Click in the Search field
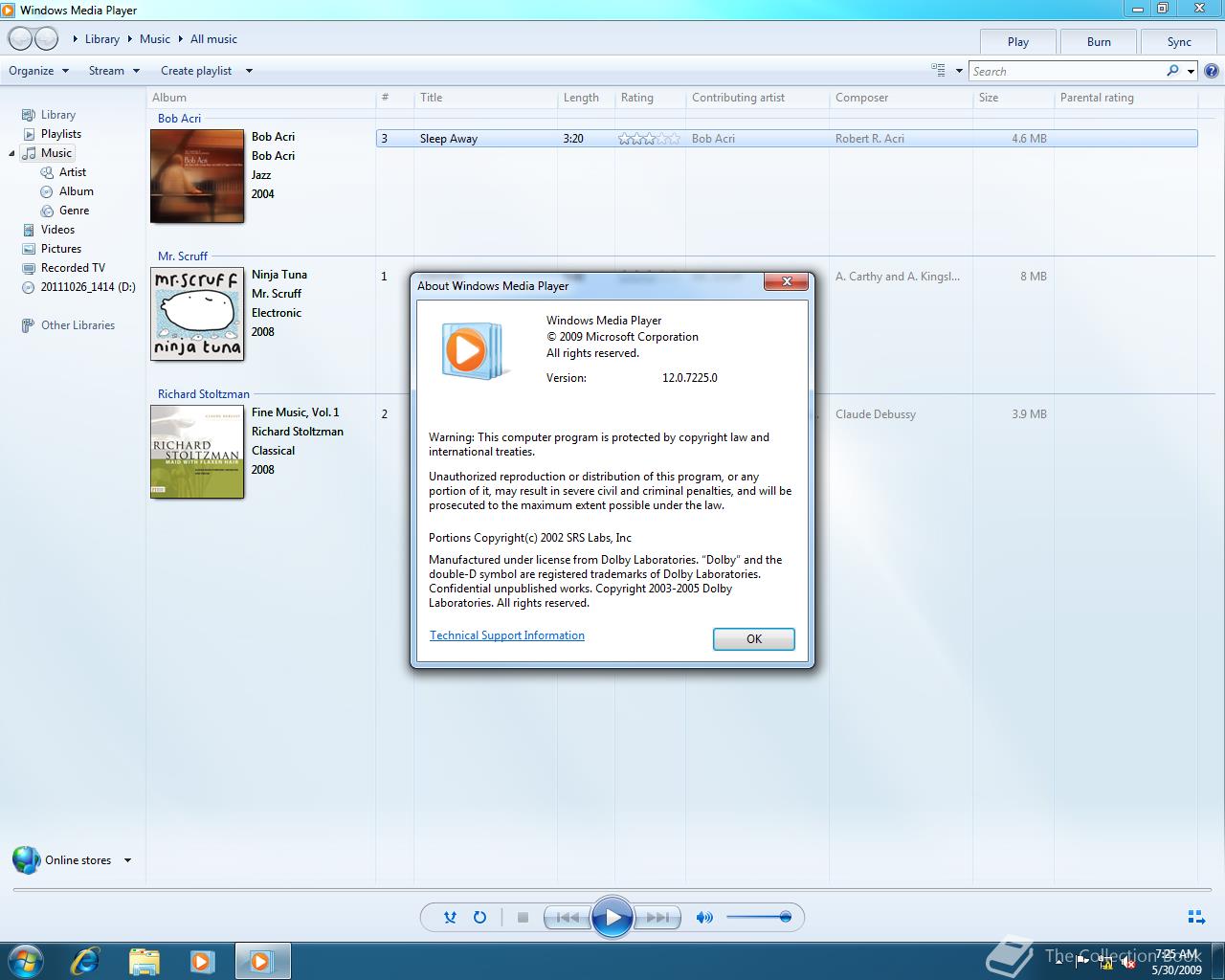 point(1067,72)
